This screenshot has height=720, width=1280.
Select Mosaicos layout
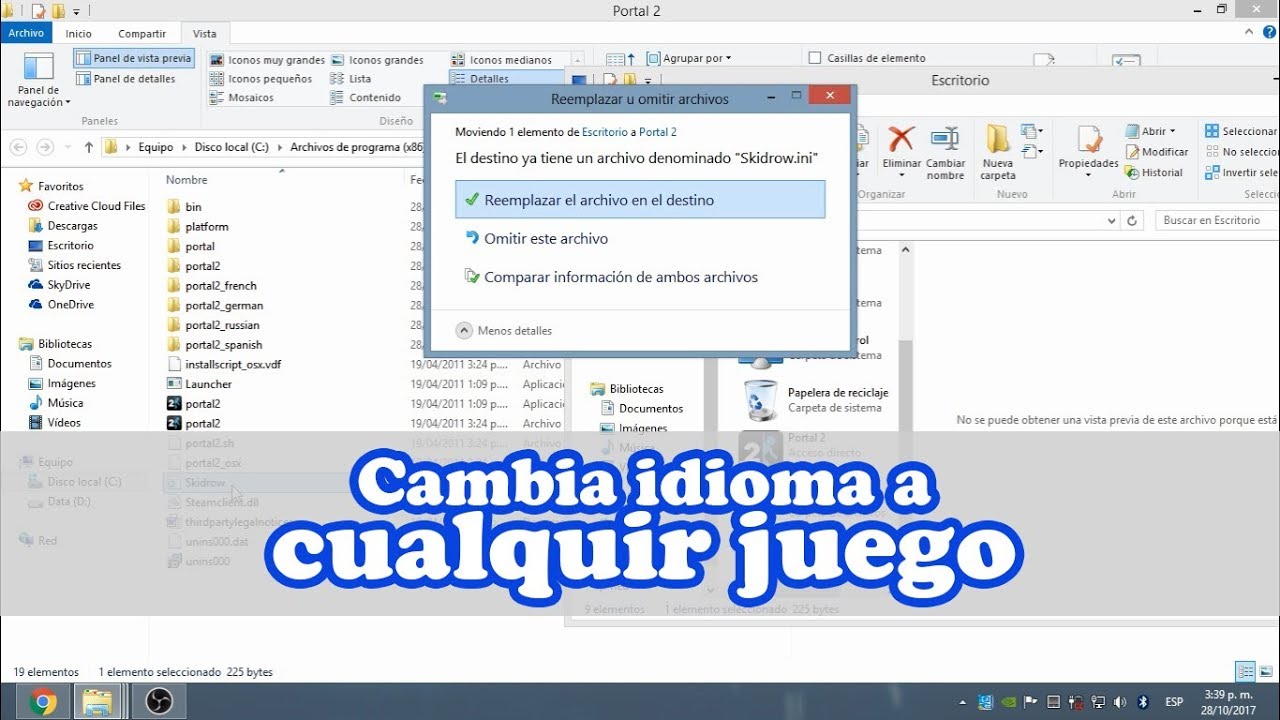[242, 98]
